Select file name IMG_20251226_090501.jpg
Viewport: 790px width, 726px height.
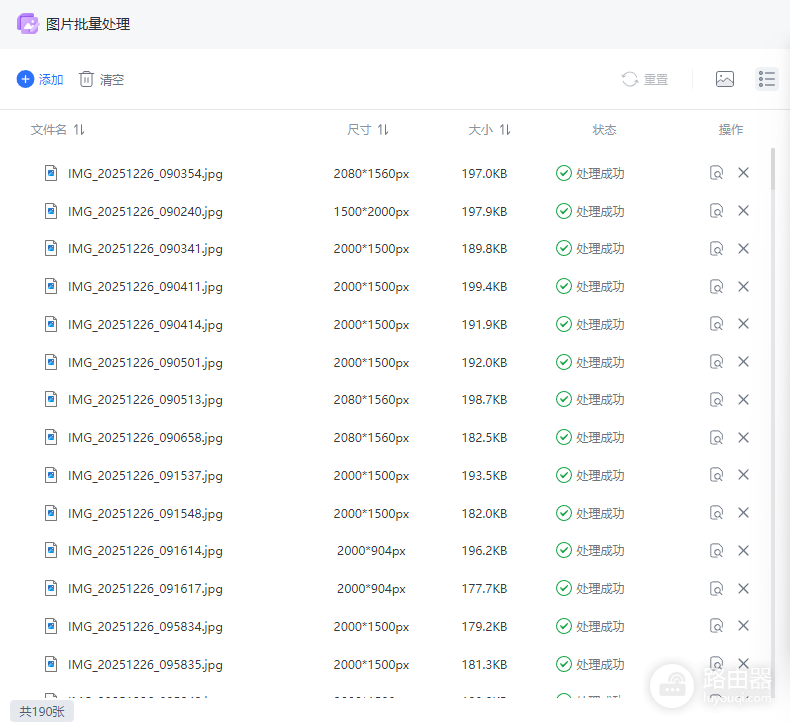[x=145, y=363]
